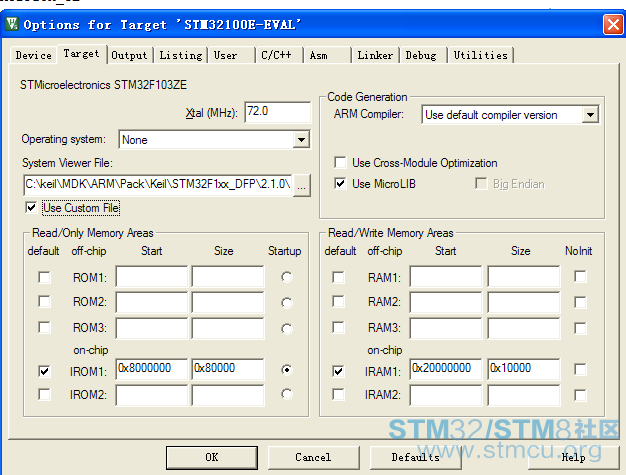Toggle the Use Custom File checkbox
This screenshot has height=475, width=626.
tap(31, 208)
